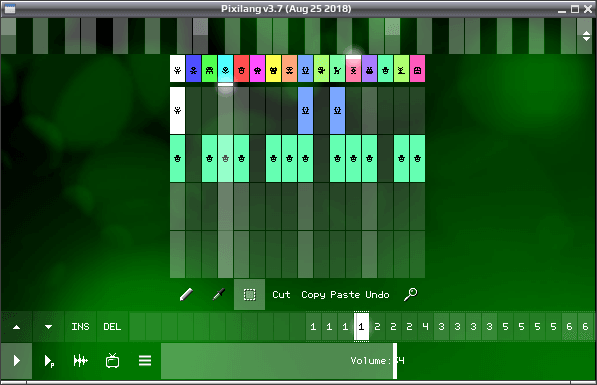Screen dimensions: 597x385
Task: Choose the magenta instrument
Action: pyautogui.click(x=257, y=69)
